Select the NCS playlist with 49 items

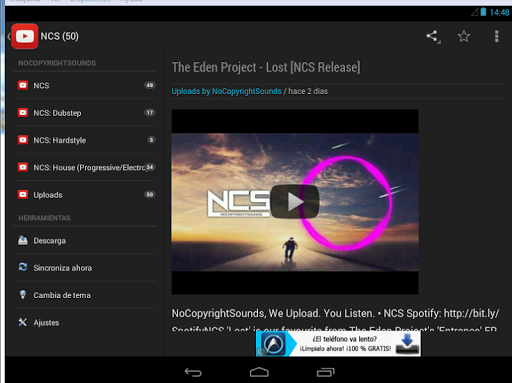click(84, 85)
